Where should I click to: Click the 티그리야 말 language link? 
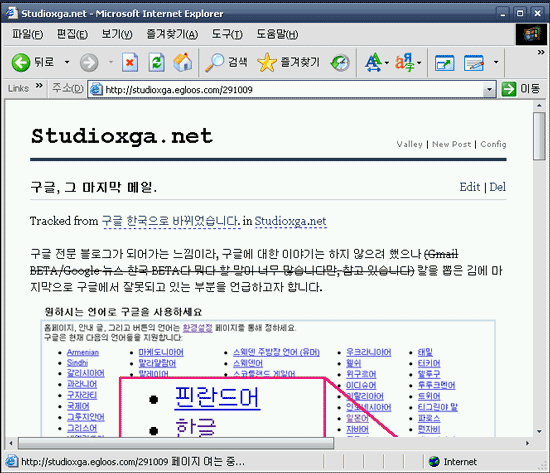click(438, 407)
